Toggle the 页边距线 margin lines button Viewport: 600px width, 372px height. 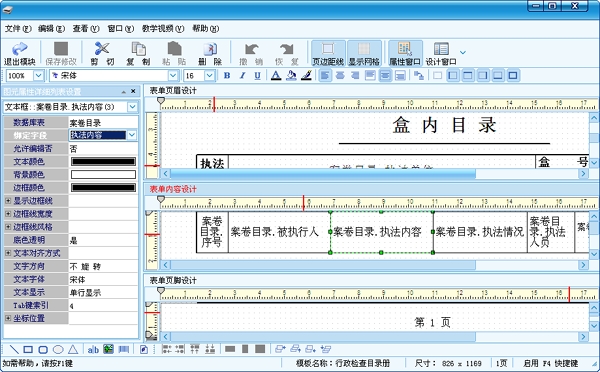tap(328, 54)
